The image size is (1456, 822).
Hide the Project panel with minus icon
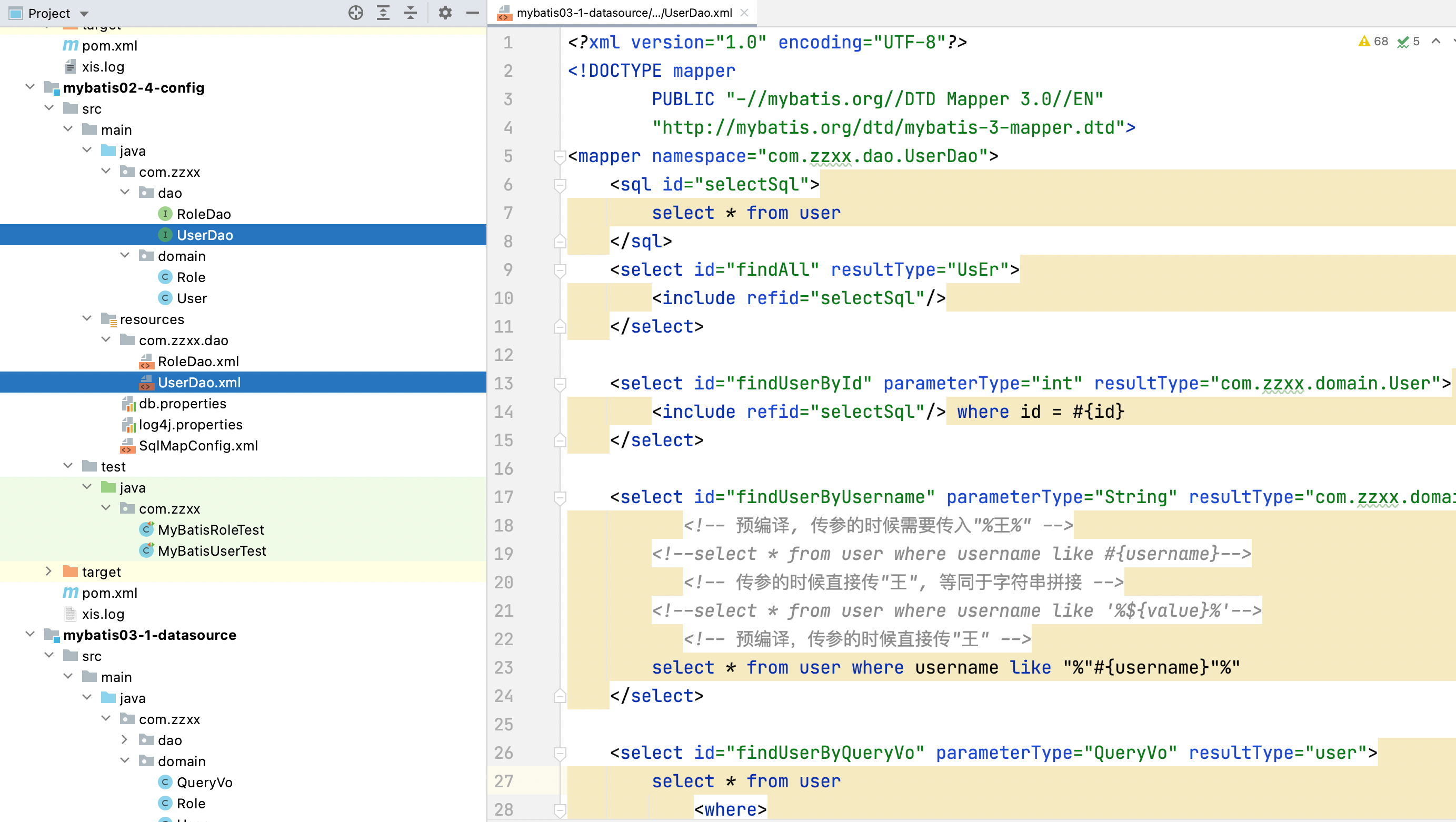[x=473, y=13]
